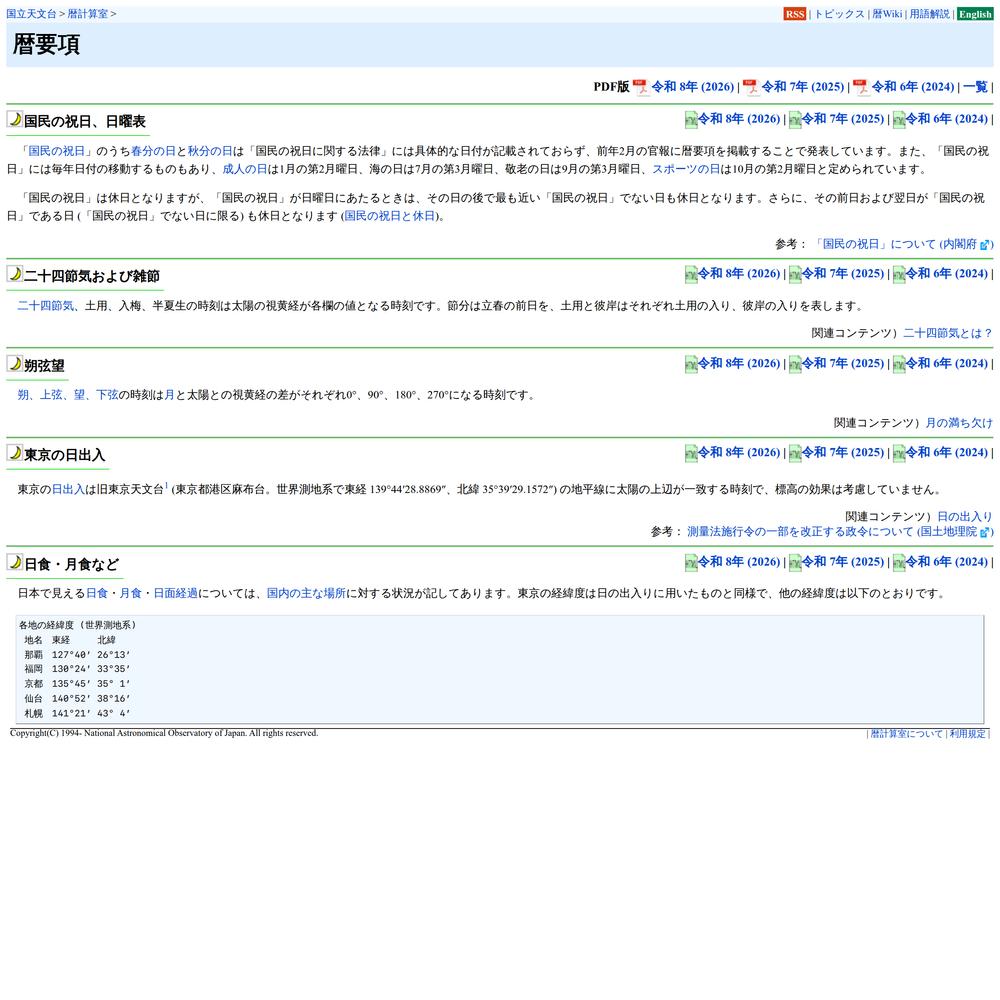Click the PDF icon for 令和 8年 (2026)
1000x1000 pixels.
pyautogui.click(x=641, y=87)
